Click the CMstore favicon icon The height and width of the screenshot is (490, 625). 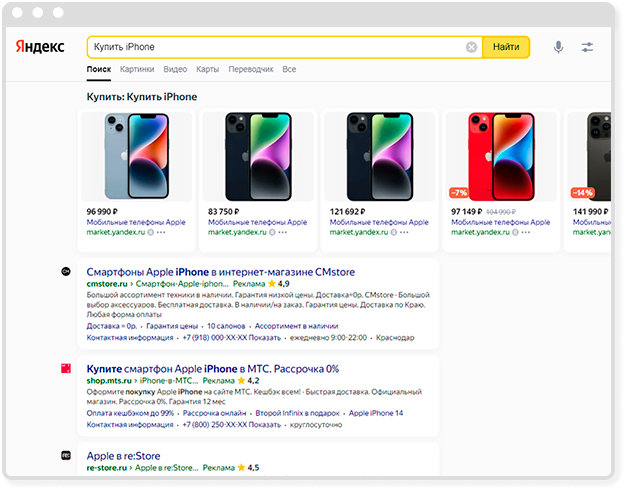click(66, 271)
